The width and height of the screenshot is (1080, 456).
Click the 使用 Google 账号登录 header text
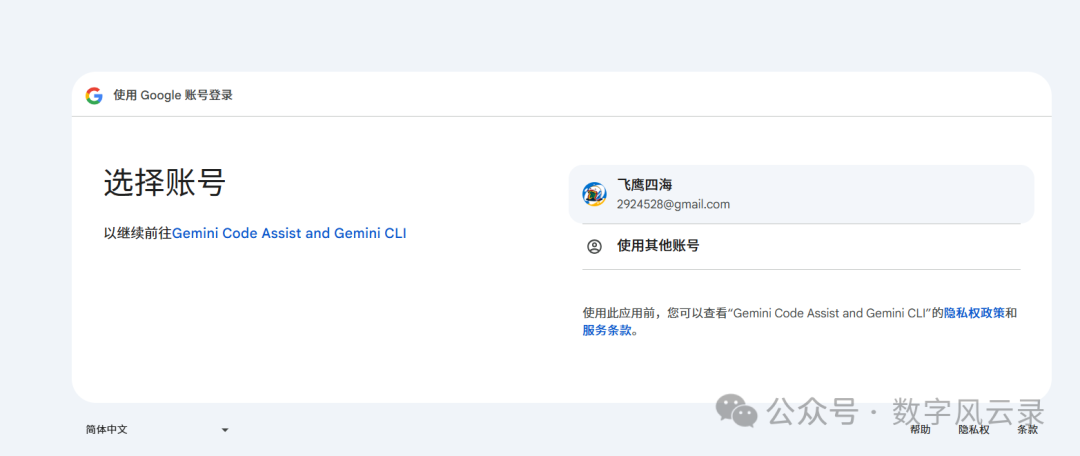click(x=173, y=96)
